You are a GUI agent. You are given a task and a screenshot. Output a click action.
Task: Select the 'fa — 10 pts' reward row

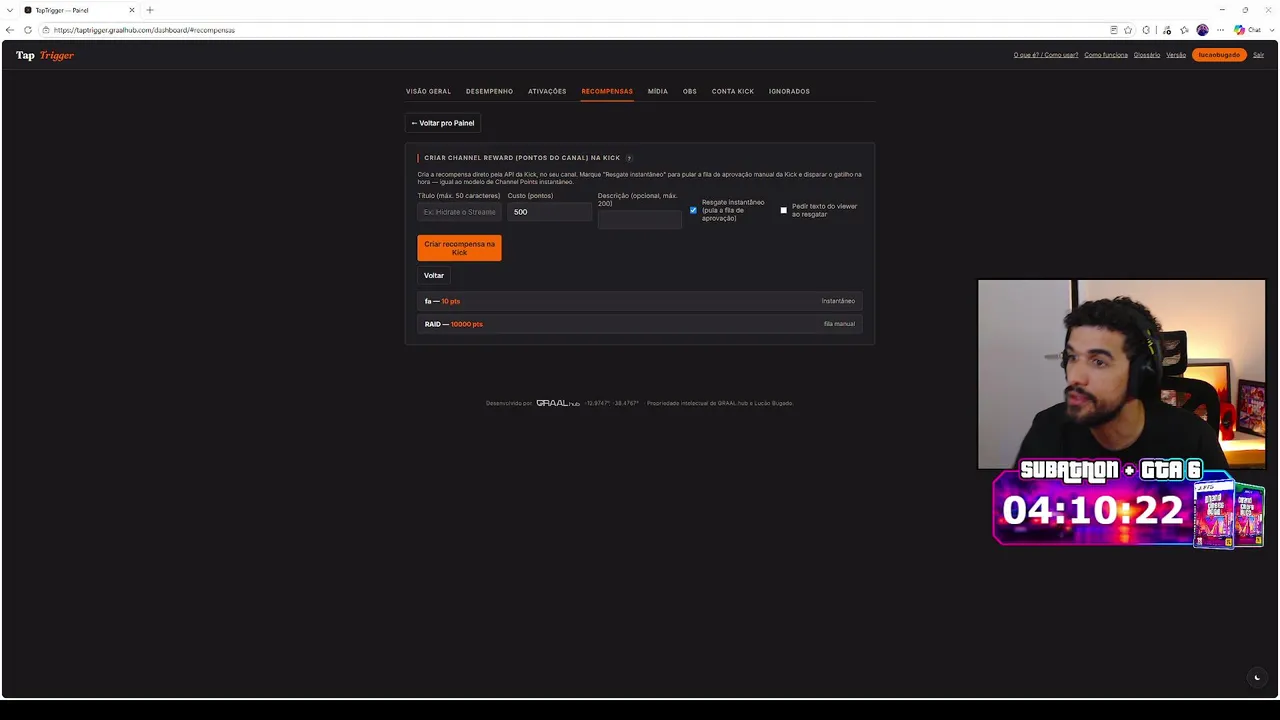tap(640, 301)
